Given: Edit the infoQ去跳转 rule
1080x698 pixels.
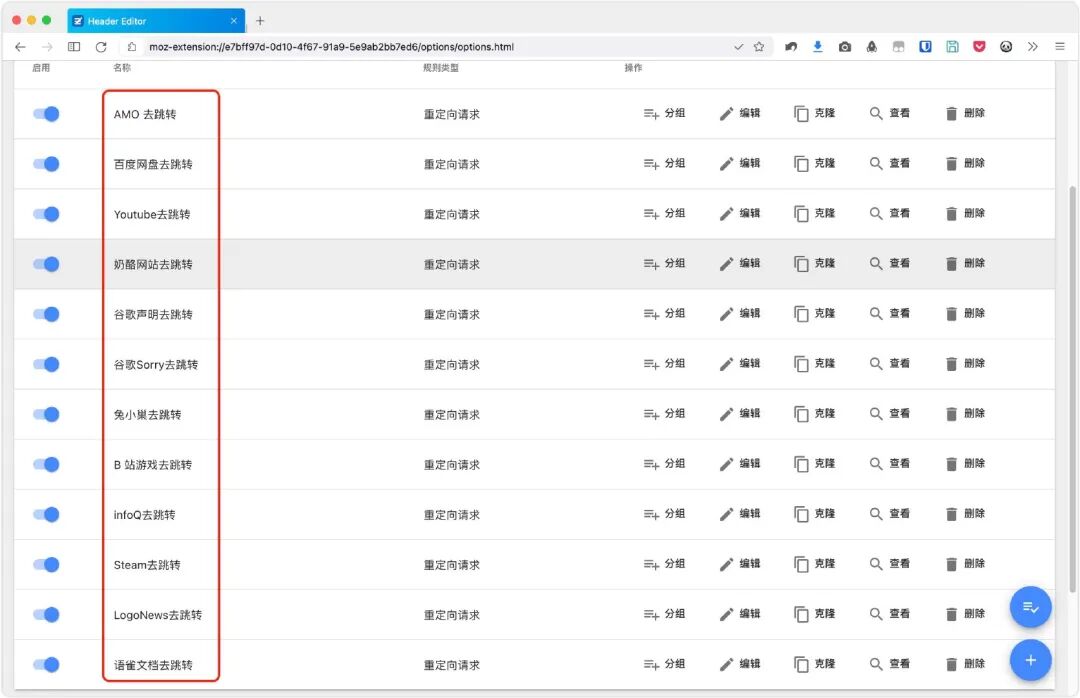Looking at the screenshot, I should [x=740, y=513].
